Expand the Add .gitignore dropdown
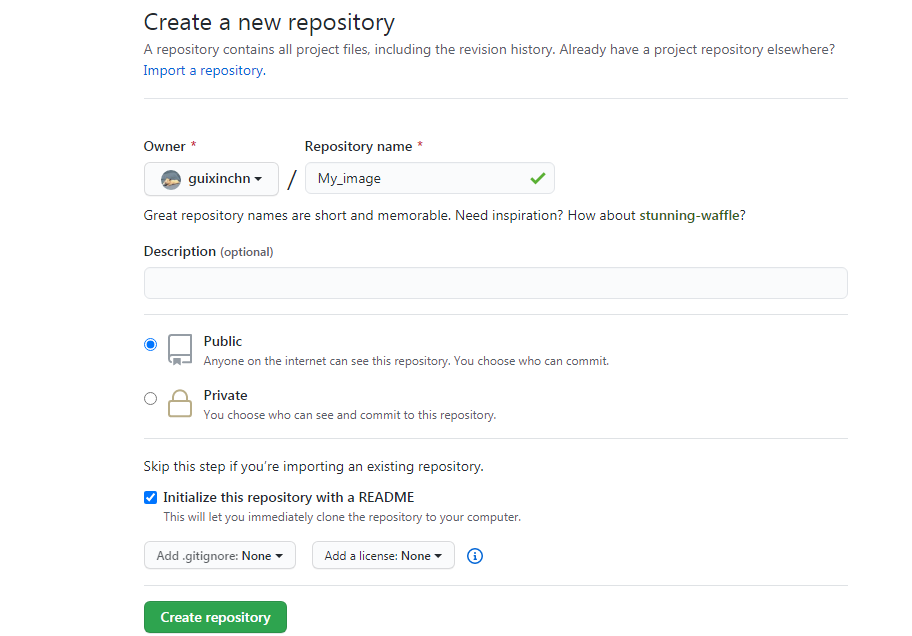 [220, 556]
